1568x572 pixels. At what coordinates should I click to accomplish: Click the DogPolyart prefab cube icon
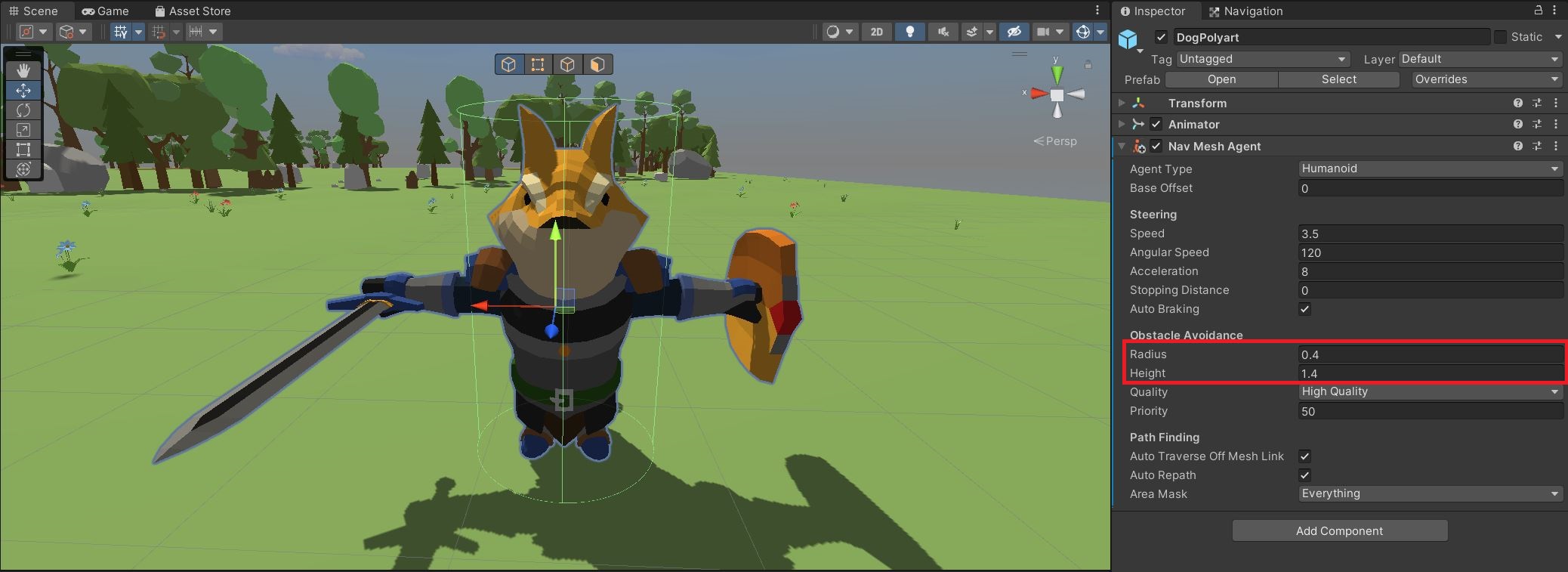(x=1128, y=39)
